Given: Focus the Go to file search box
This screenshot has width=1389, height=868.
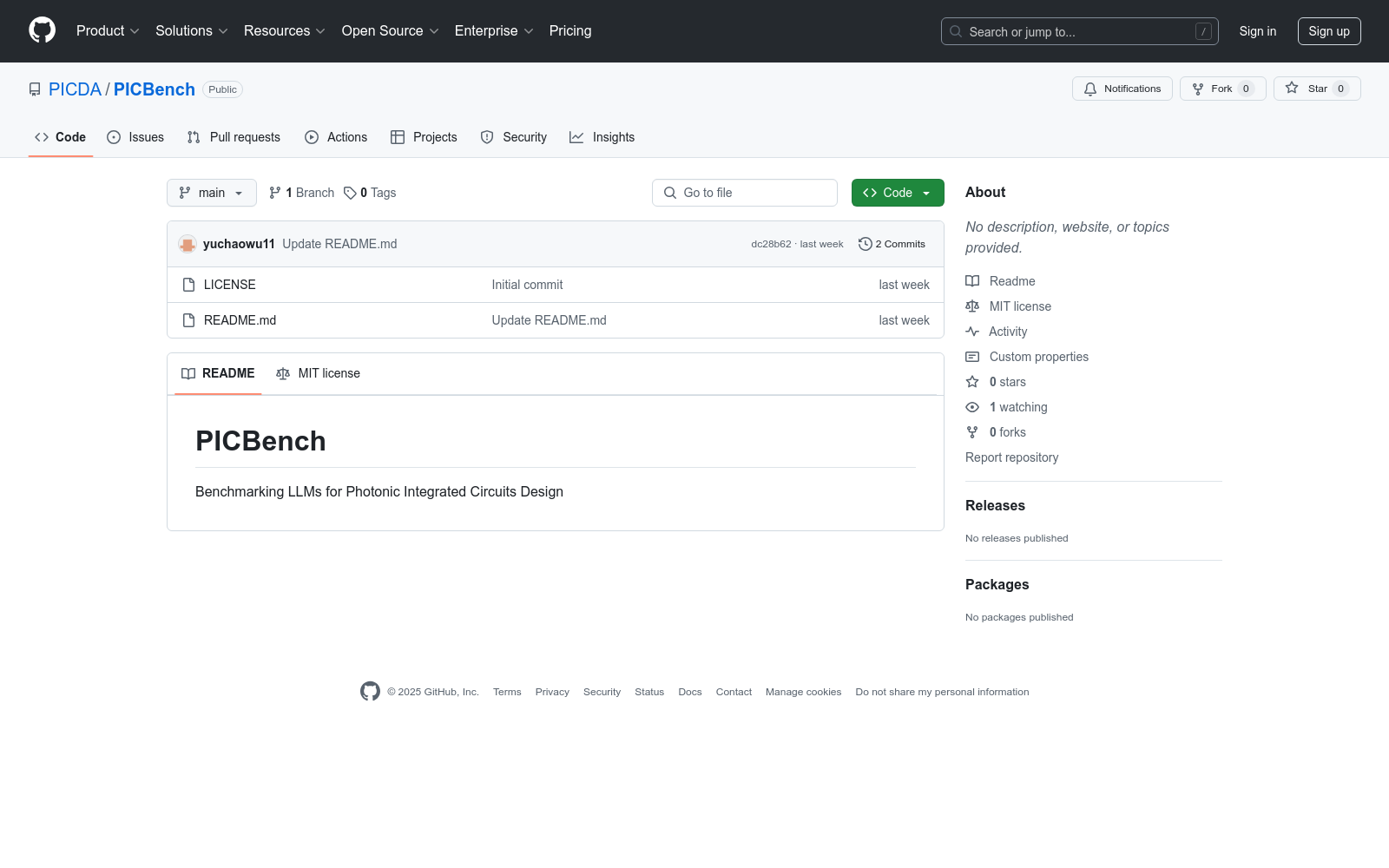Looking at the screenshot, I should click(x=745, y=193).
